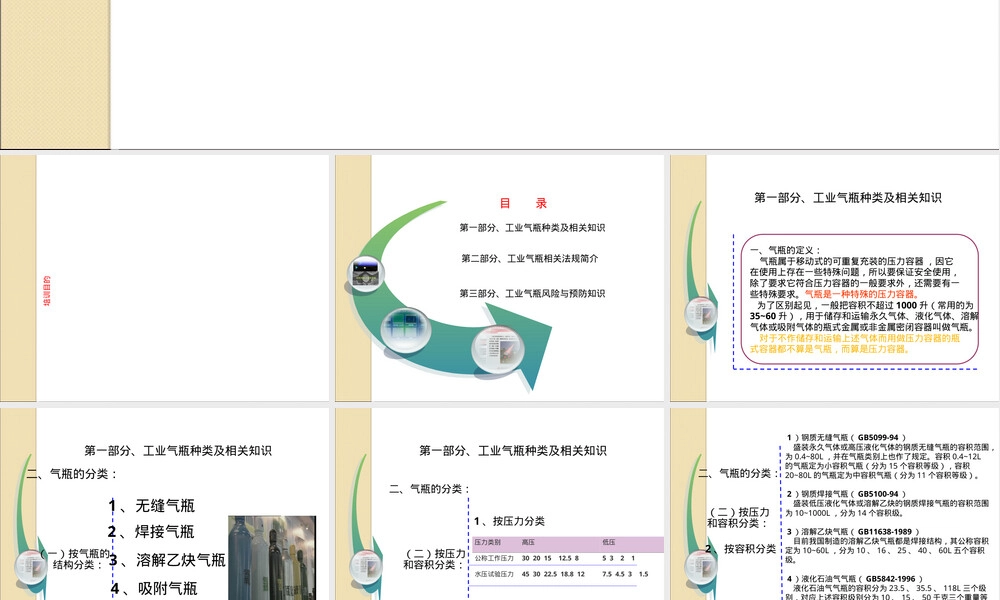This screenshot has height=600, width=1000.
Task: Open the slide listing 无缝气瓶 and 焊接气瓶
Action: tap(165, 504)
